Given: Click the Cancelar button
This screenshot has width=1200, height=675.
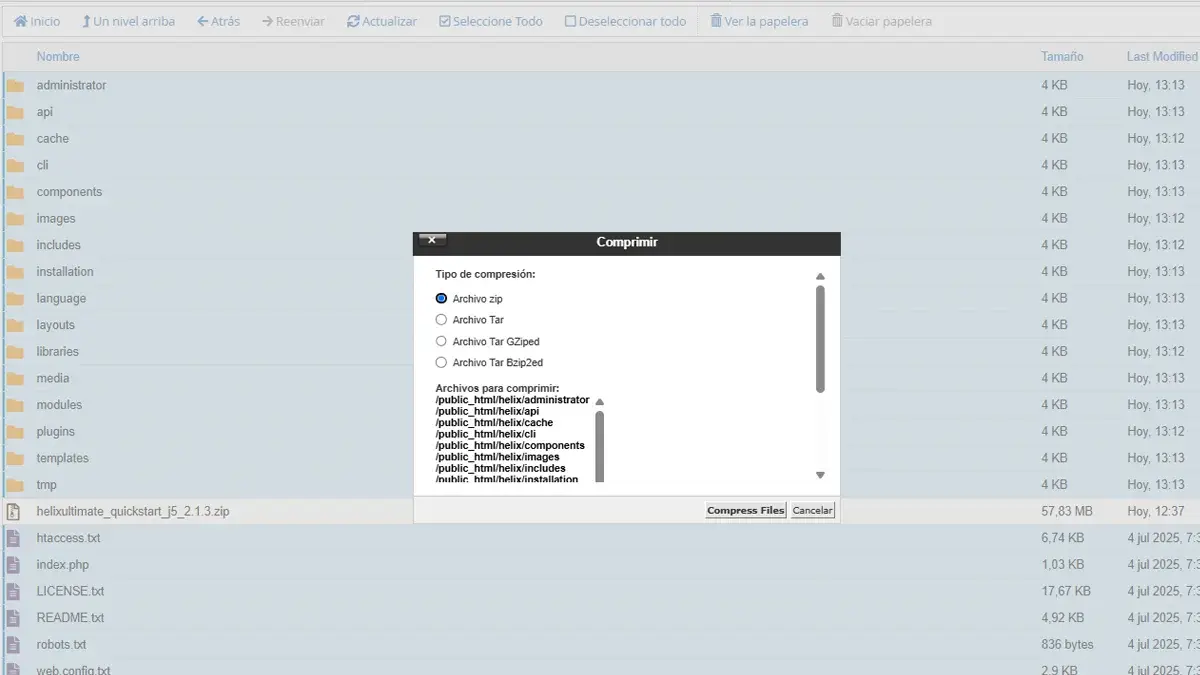Looking at the screenshot, I should [812, 510].
